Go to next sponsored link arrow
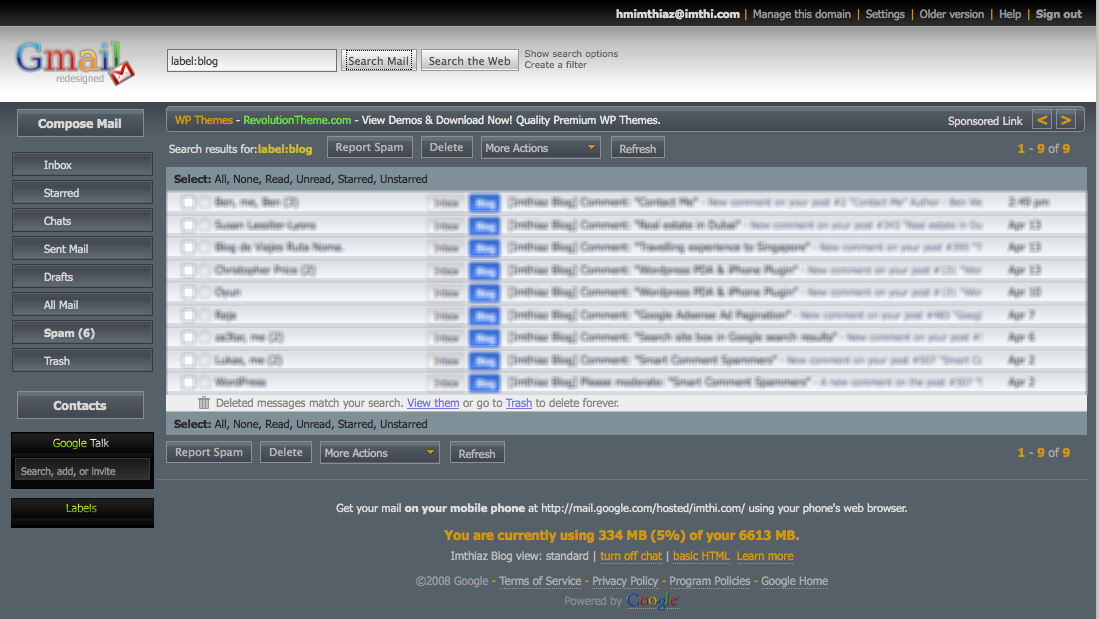Viewport: 1099px width, 619px height. 1065,120
